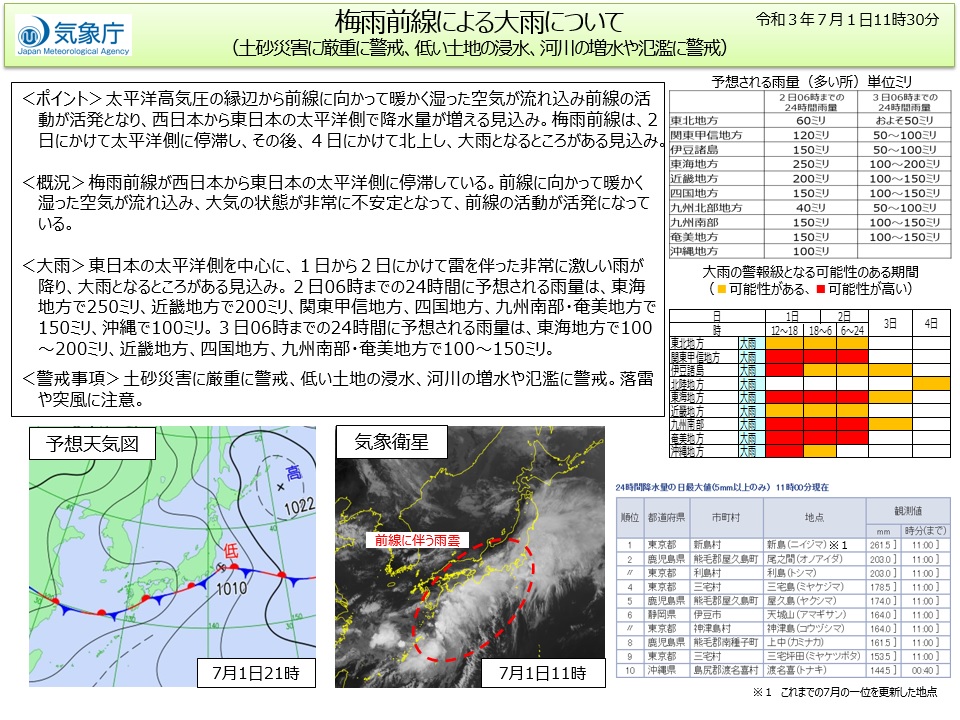Click the 予想天気図 label box
Image resolution: width=960 pixels, height=720 pixels.
(x=92, y=443)
